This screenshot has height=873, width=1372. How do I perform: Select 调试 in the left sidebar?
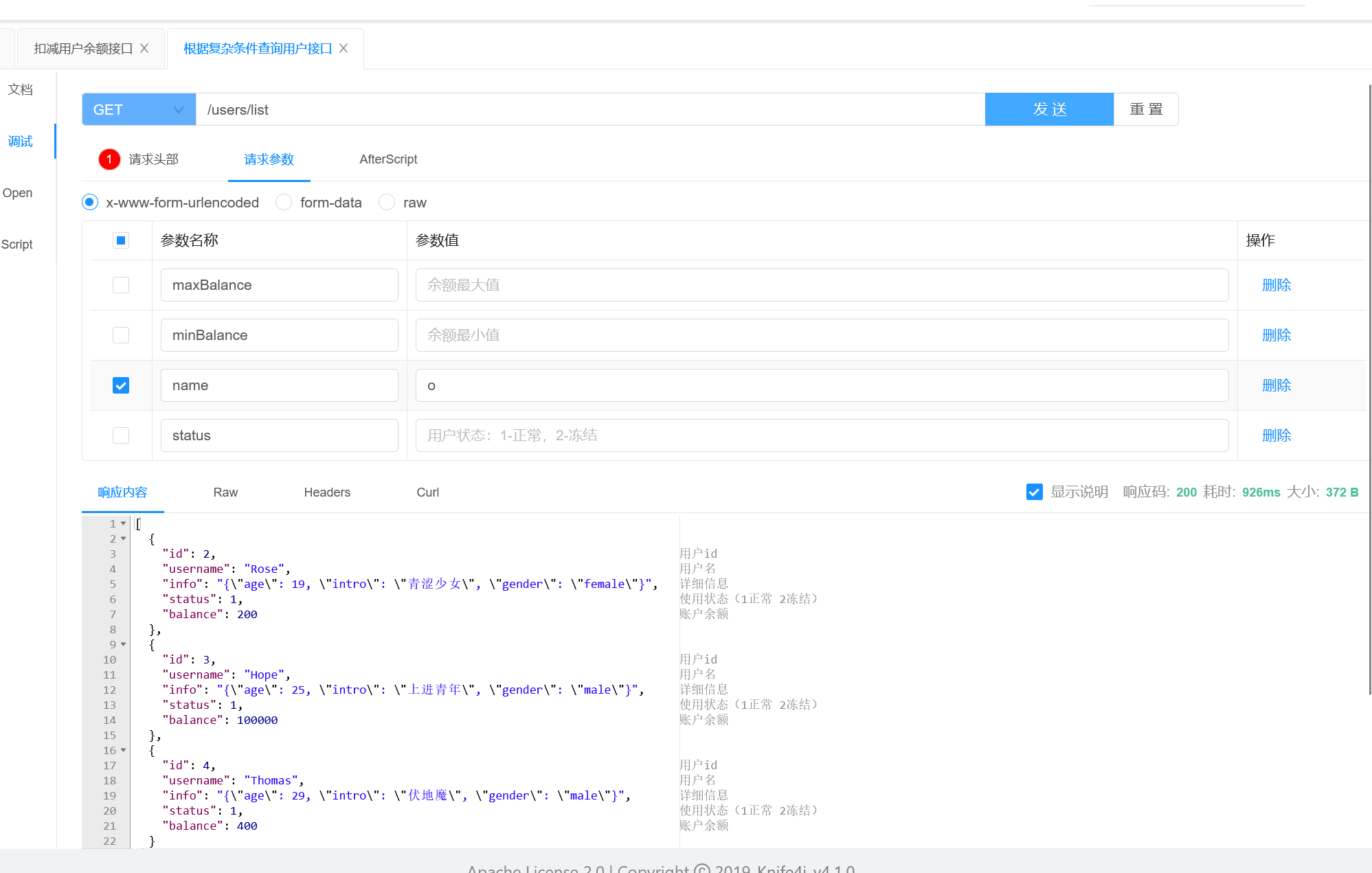coord(20,141)
